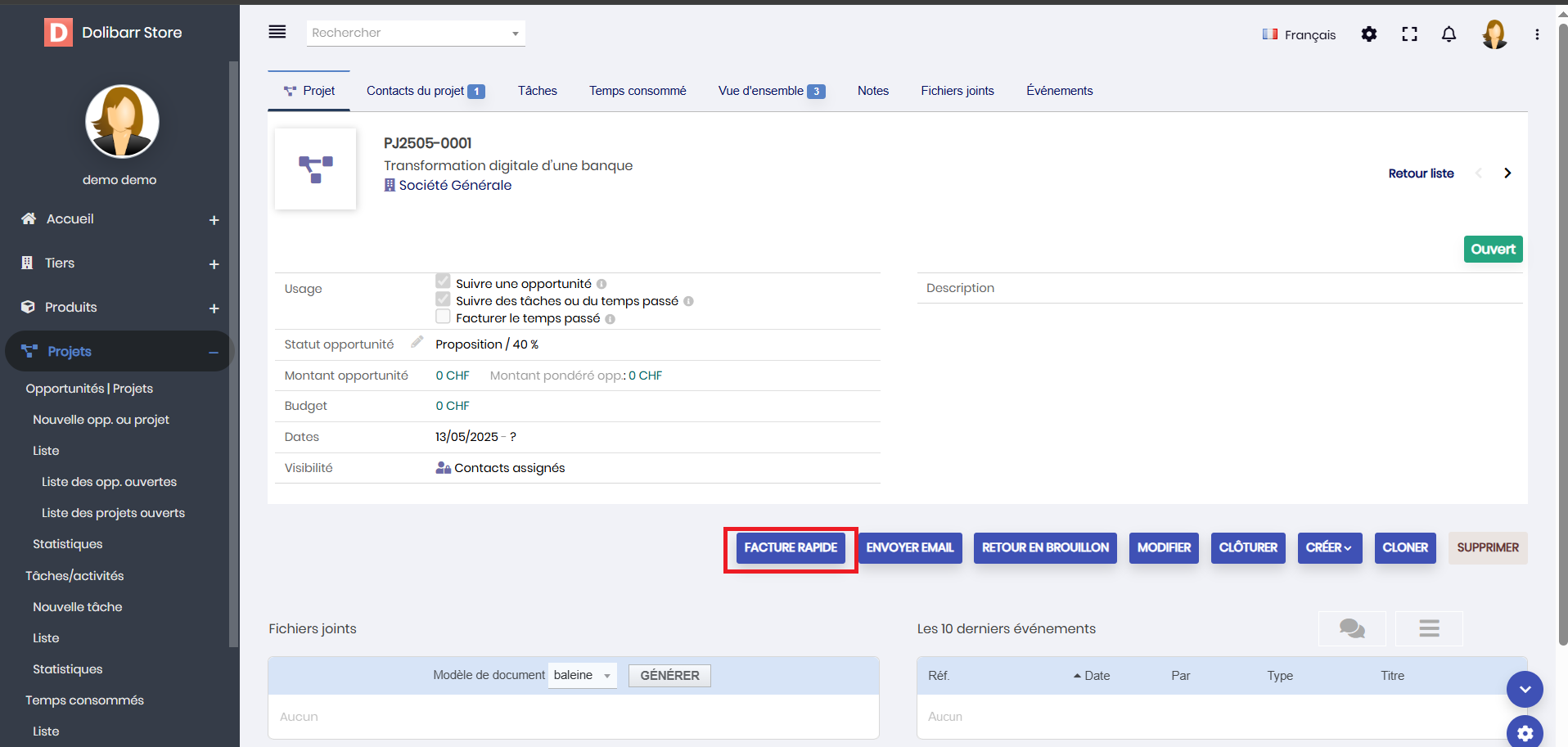Screen dimensions: 1568x747
Task: Click the Rechercher search field
Action: tap(409, 33)
